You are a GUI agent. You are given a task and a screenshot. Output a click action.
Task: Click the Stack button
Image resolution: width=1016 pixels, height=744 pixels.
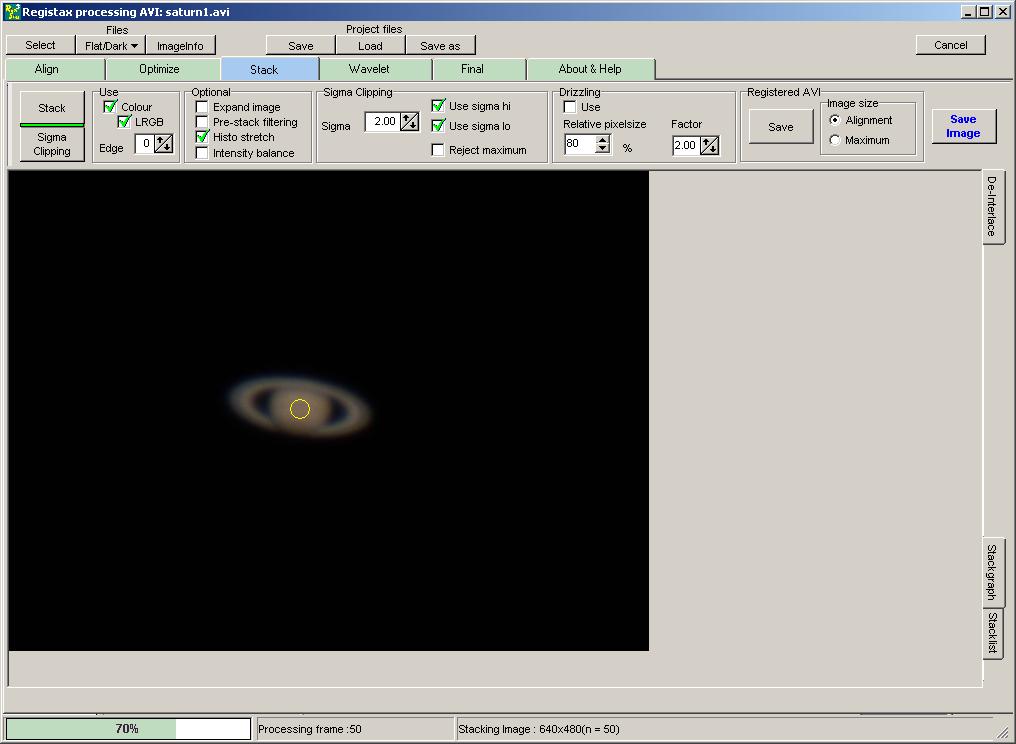click(52, 108)
